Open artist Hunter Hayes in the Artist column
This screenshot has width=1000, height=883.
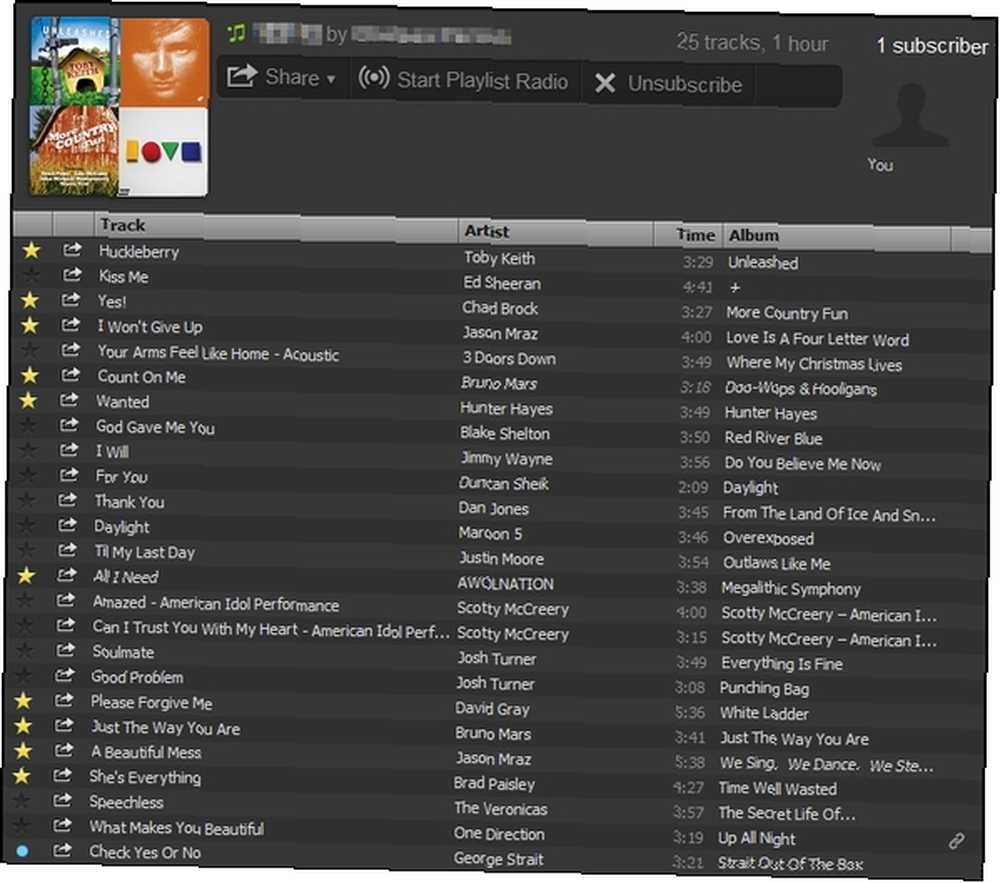(506, 409)
